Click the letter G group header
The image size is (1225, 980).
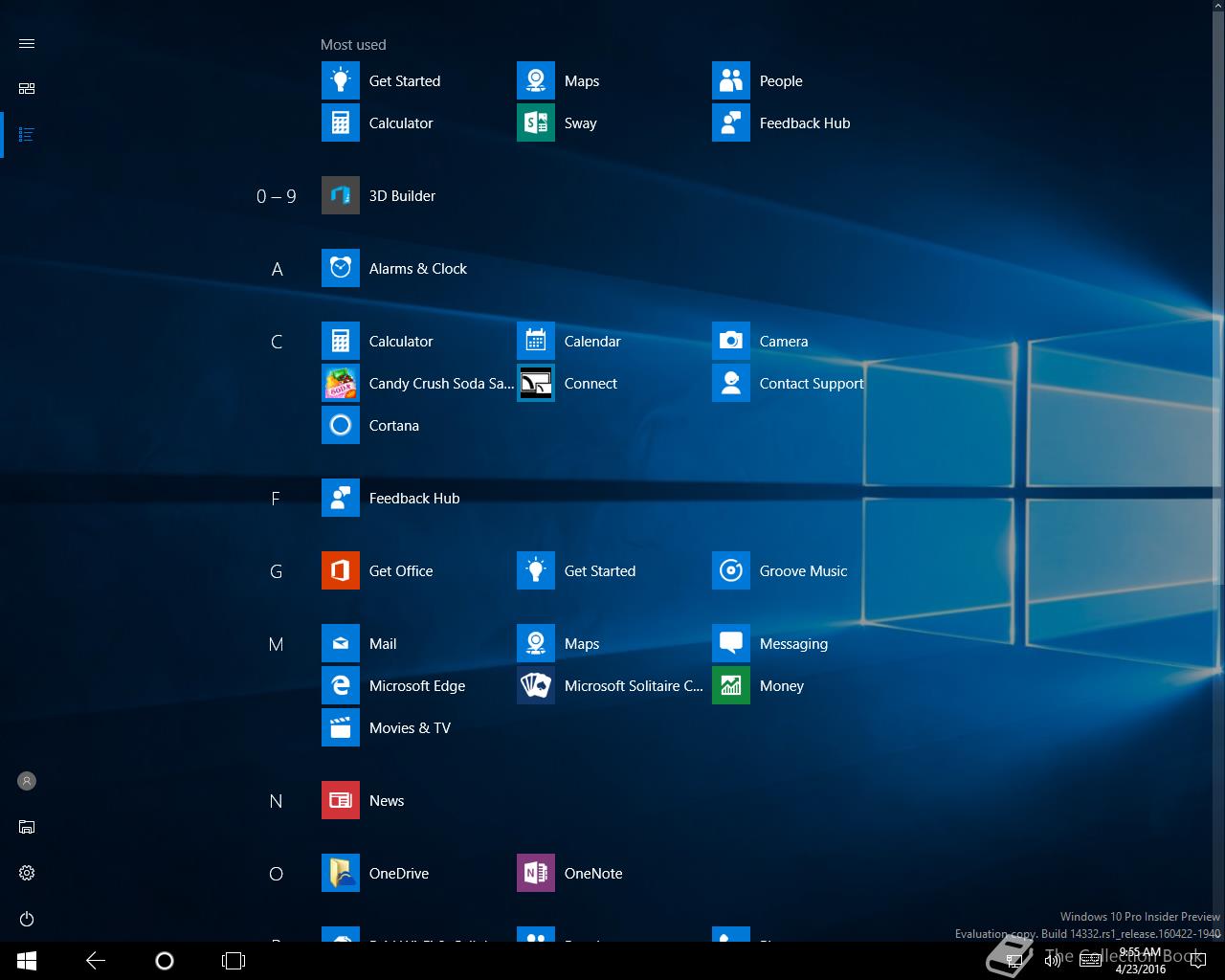[x=277, y=572]
